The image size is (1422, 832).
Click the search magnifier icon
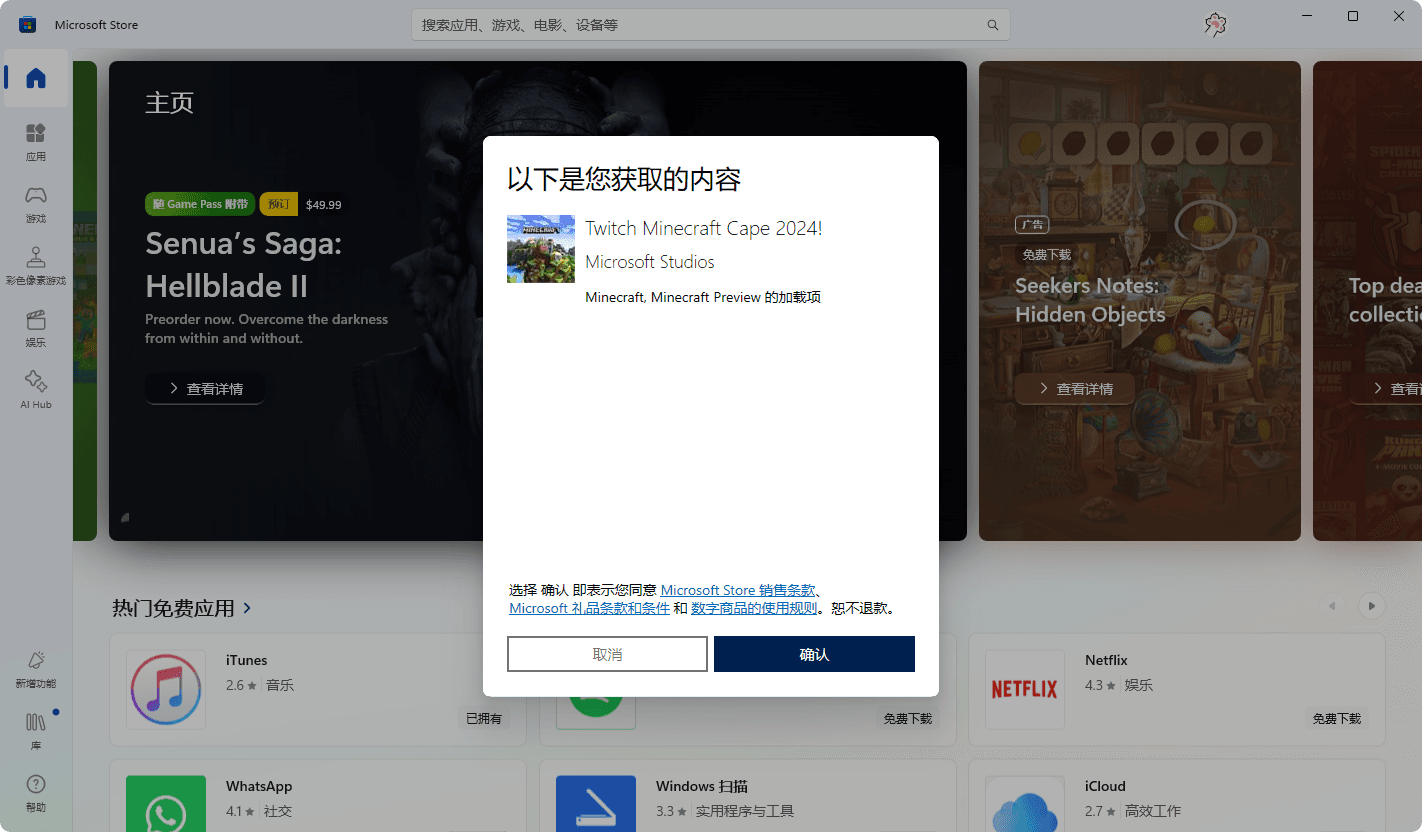[x=991, y=24]
